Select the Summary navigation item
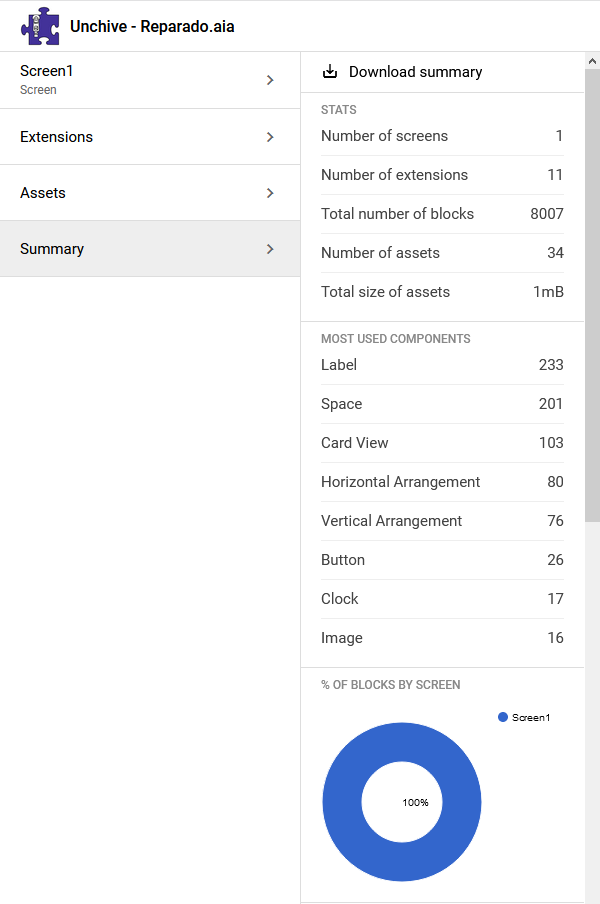Screen dimensions: 600x904 pos(120,249)
